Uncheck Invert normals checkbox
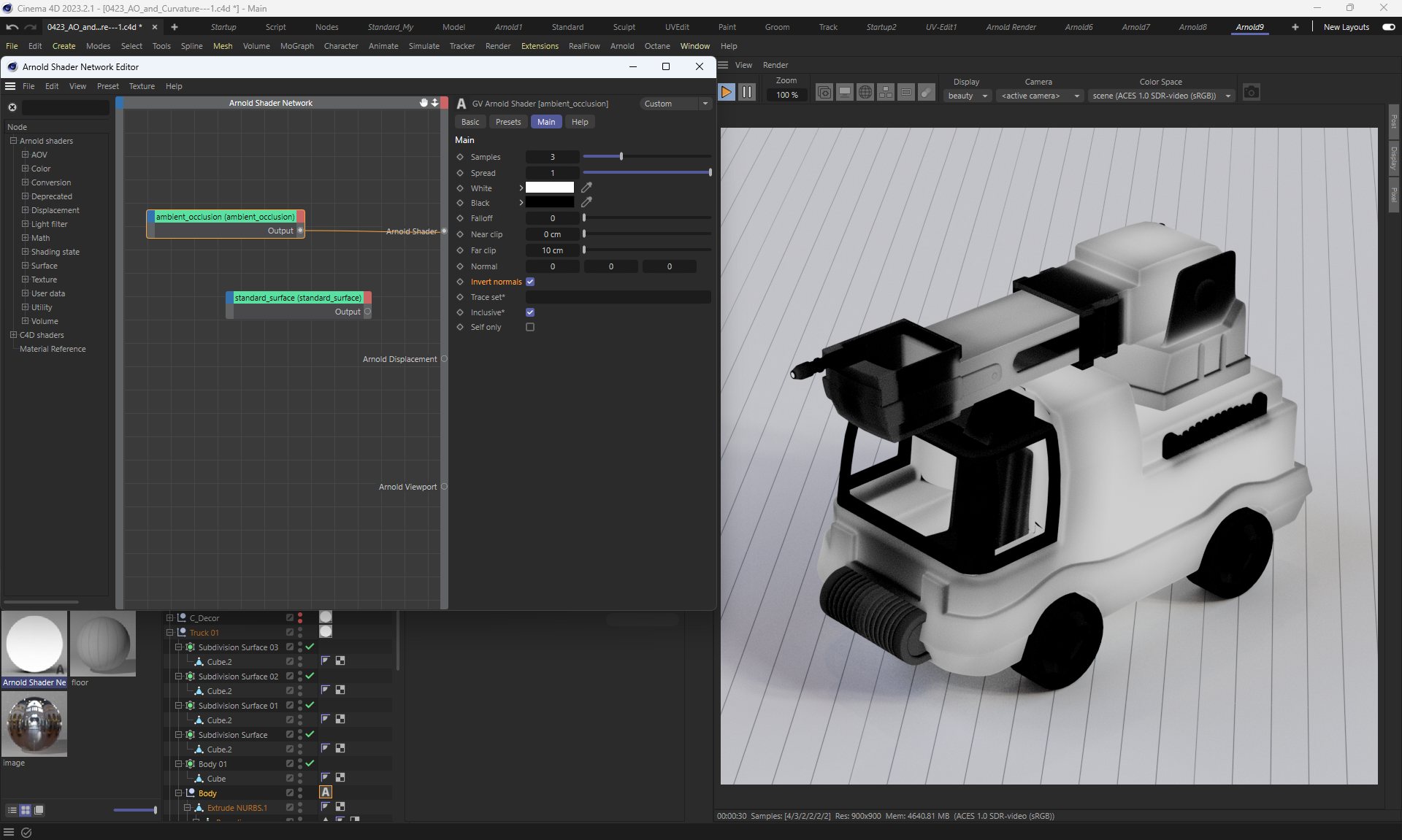The height and width of the screenshot is (840, 1402). point(530,282)
